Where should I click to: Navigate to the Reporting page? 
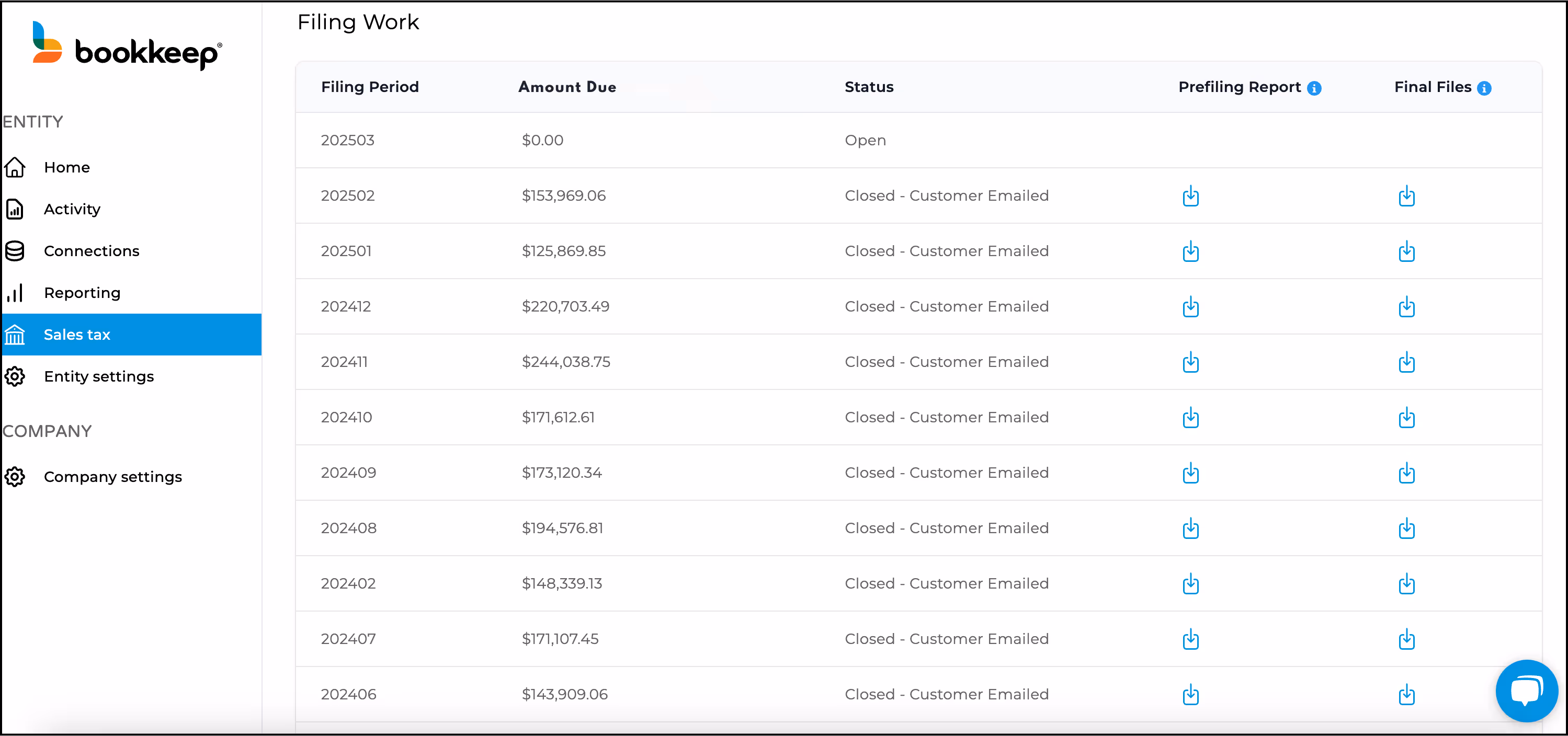[82, 293]
